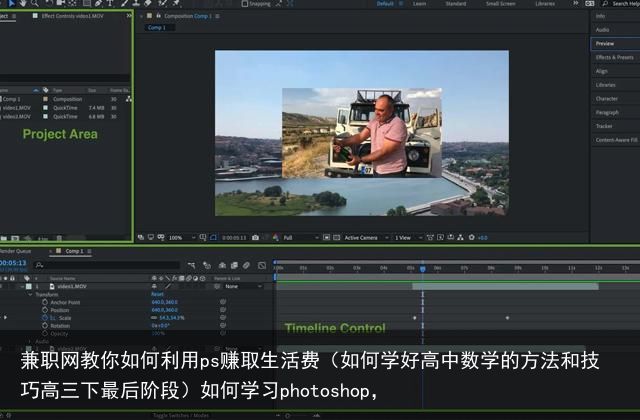Click the reset exposure icon
Viewport: 640px width, 420px height.
[472, 238]
